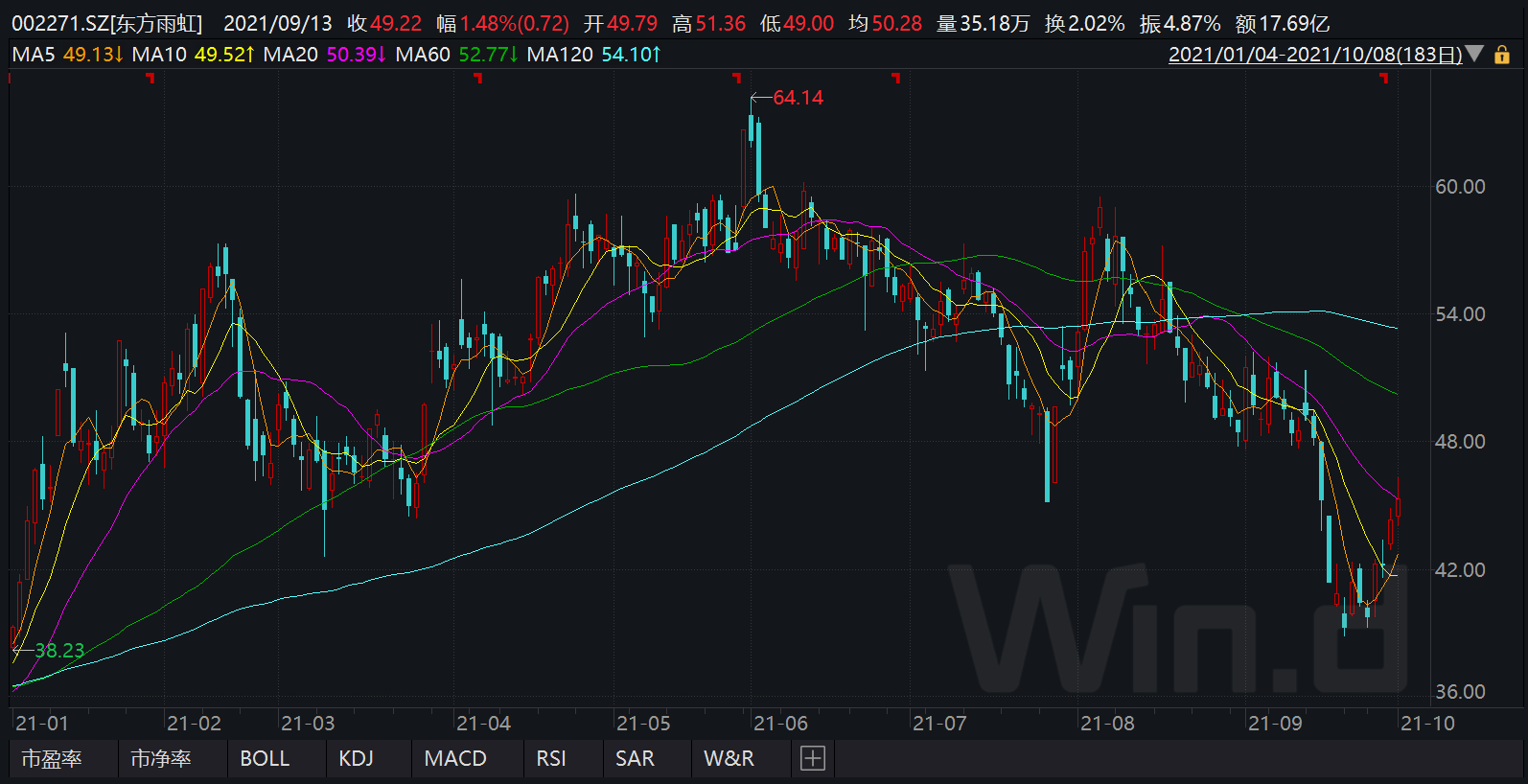Click the 60.00 price axis label
Screen dimensions: 1528x784
tap(1460, 186)
